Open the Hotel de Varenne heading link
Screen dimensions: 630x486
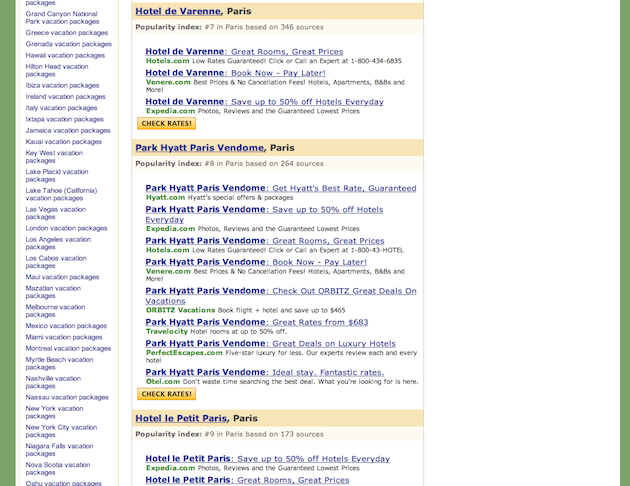[x=178, y=11]
